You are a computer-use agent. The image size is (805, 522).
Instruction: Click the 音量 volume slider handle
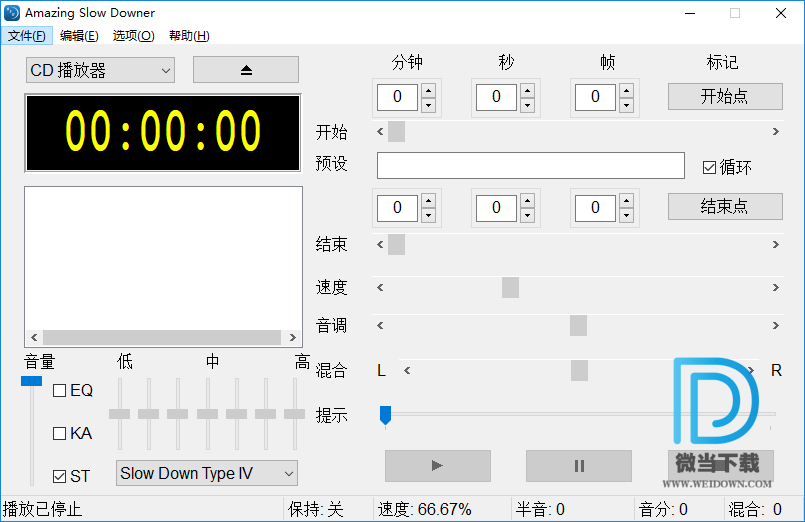click(x=31, y=381)
